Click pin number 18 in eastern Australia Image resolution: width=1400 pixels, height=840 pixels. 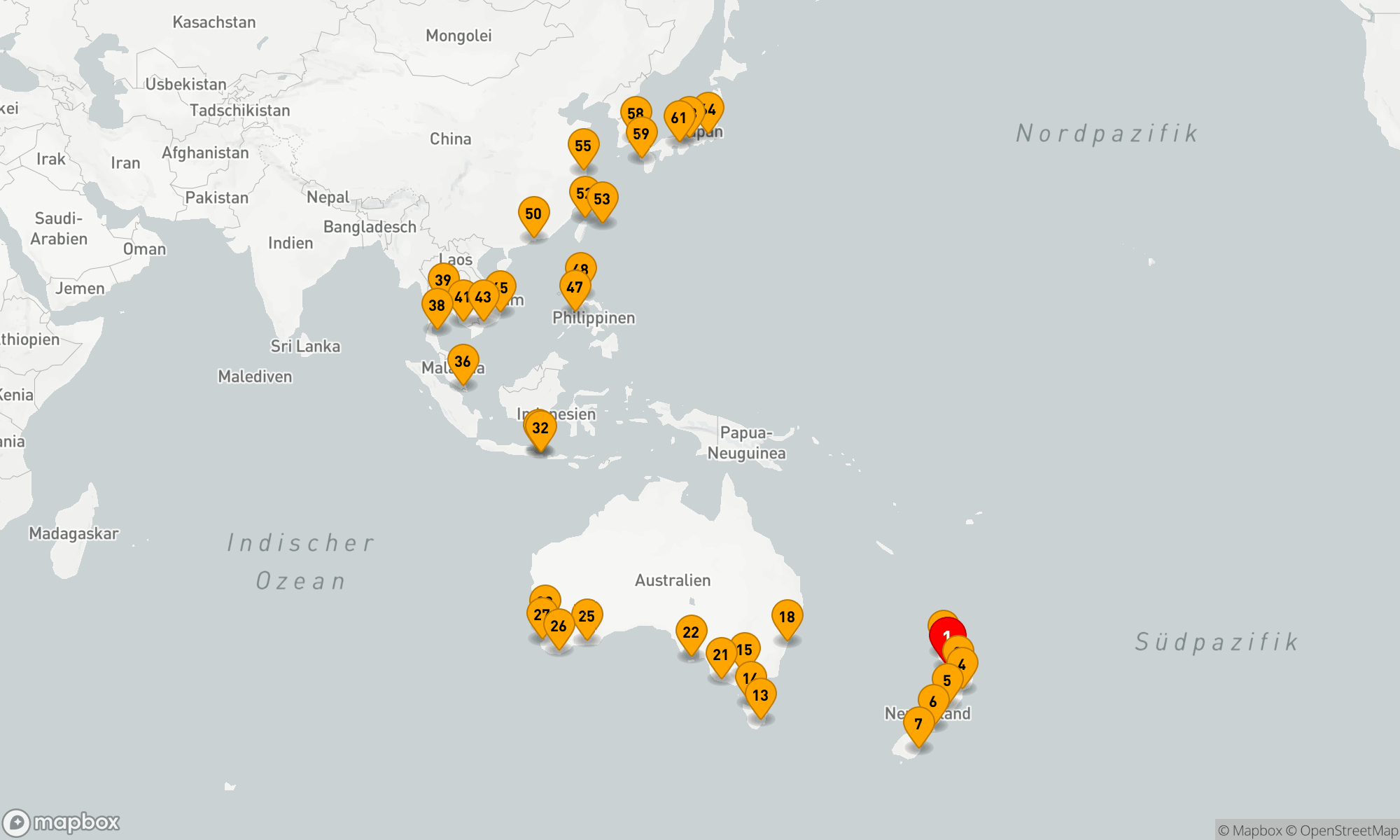tap(787, 617)
